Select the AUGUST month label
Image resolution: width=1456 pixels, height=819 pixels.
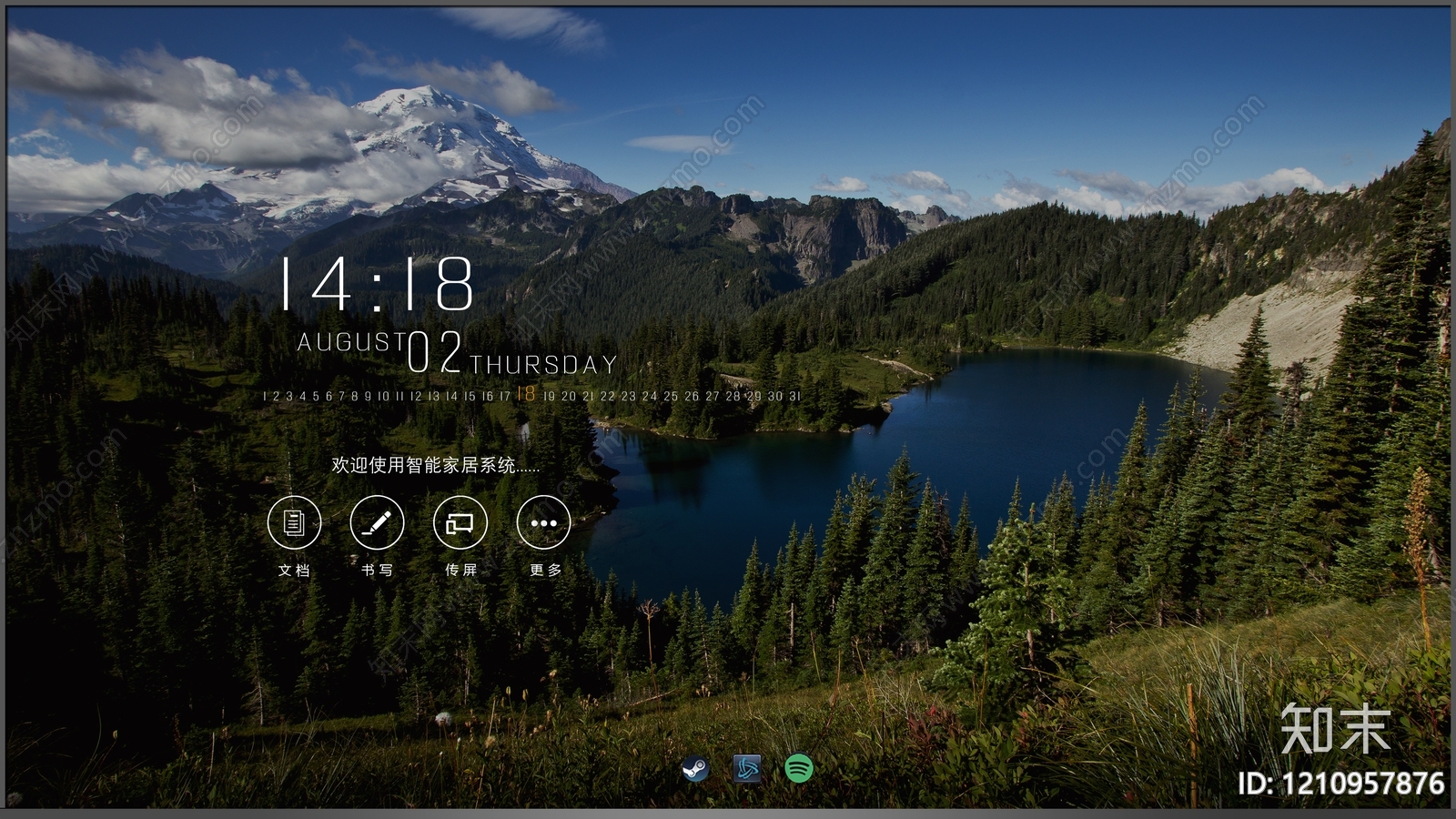tap(351, 342)
